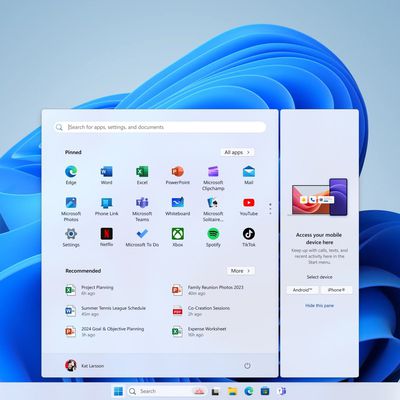The width and height of the screenshot is (400, 400).
Task: Open the Phone Link app
Action: pyautogui.click(x=106, y=206)
